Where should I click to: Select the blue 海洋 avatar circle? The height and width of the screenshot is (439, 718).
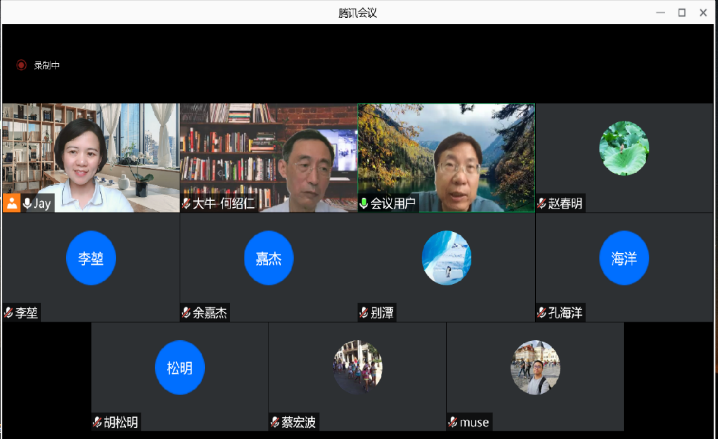[624, 258]
